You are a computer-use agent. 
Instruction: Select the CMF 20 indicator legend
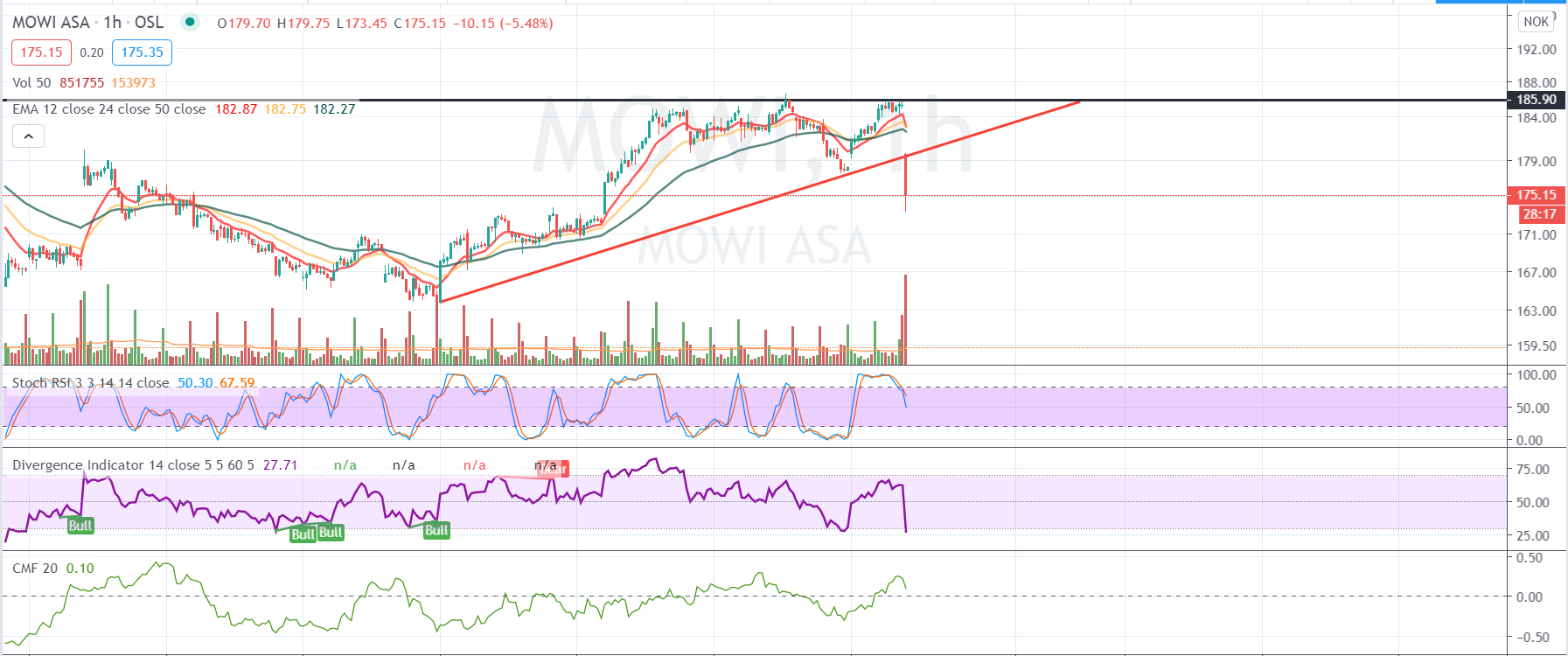tap(35, 569)
